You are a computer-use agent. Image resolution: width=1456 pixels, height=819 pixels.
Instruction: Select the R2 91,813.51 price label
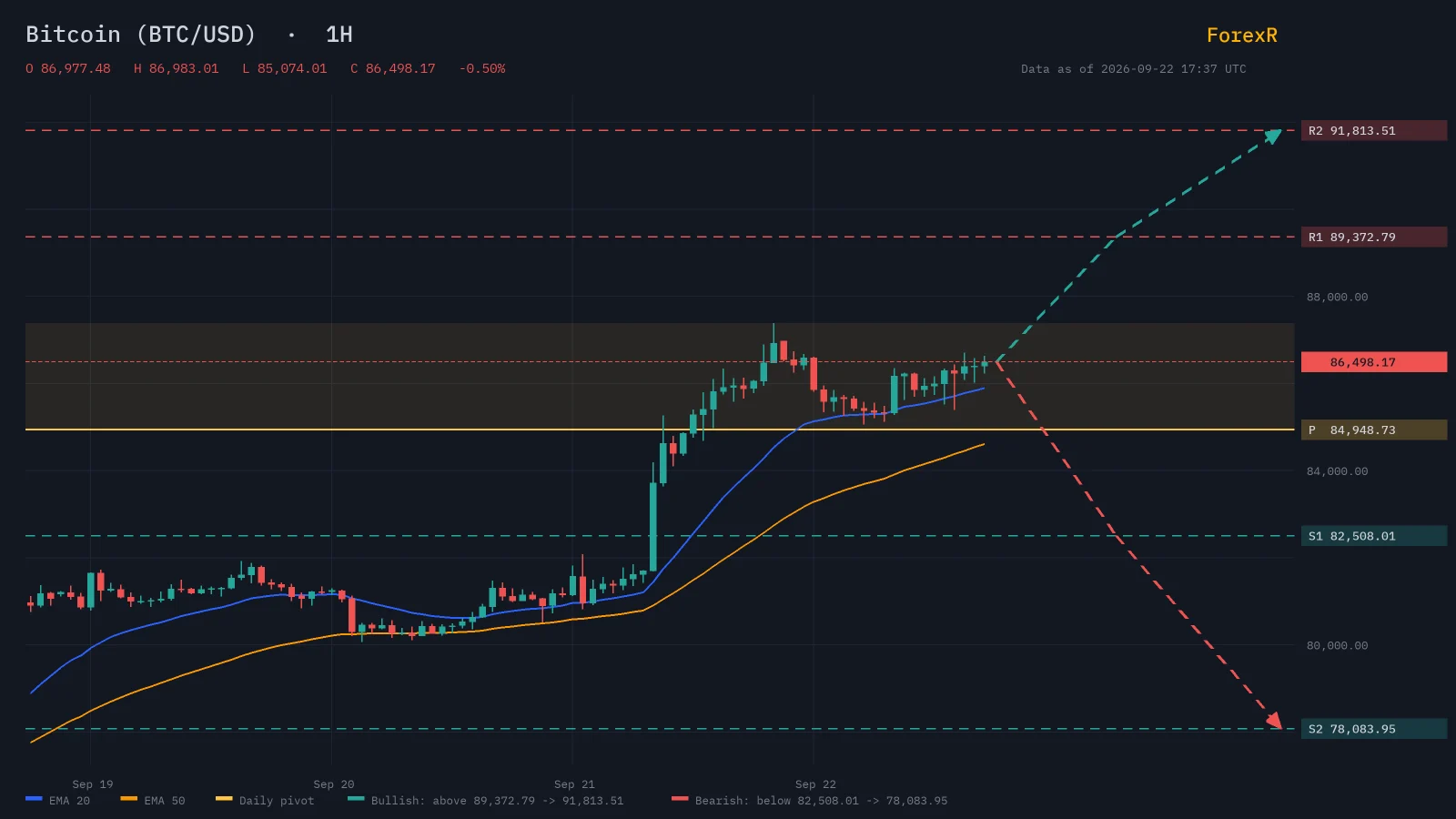[x=1374, y=130]
